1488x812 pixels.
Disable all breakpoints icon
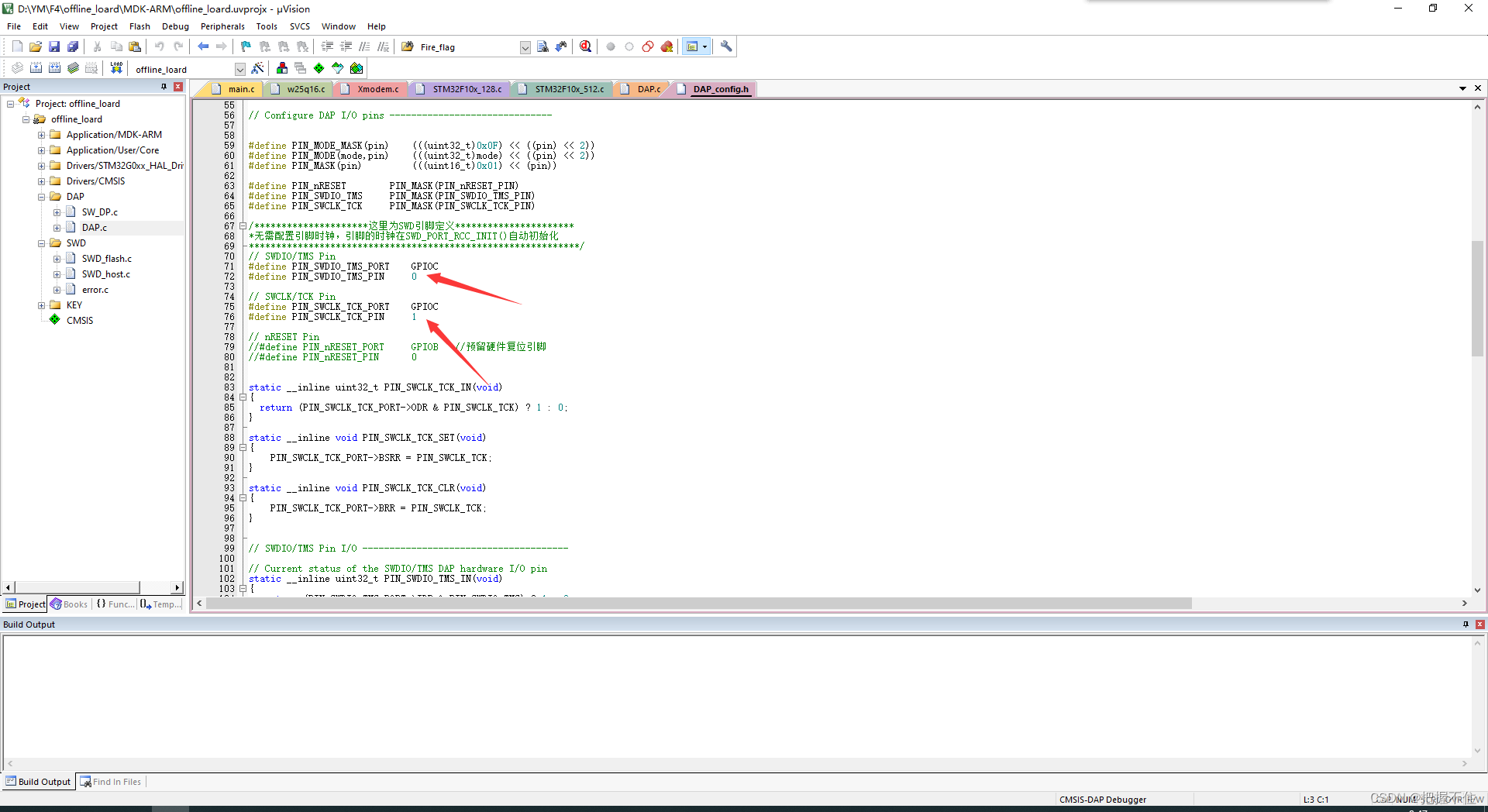click(x=648, y=46)
